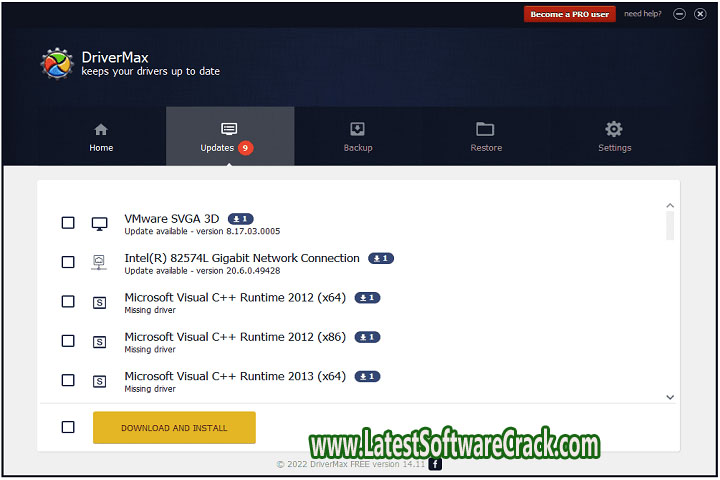The height and width of the screenshot is (480, 720).
Task: Click the Facebook icon in footer
Action: (x=435, y=464)
